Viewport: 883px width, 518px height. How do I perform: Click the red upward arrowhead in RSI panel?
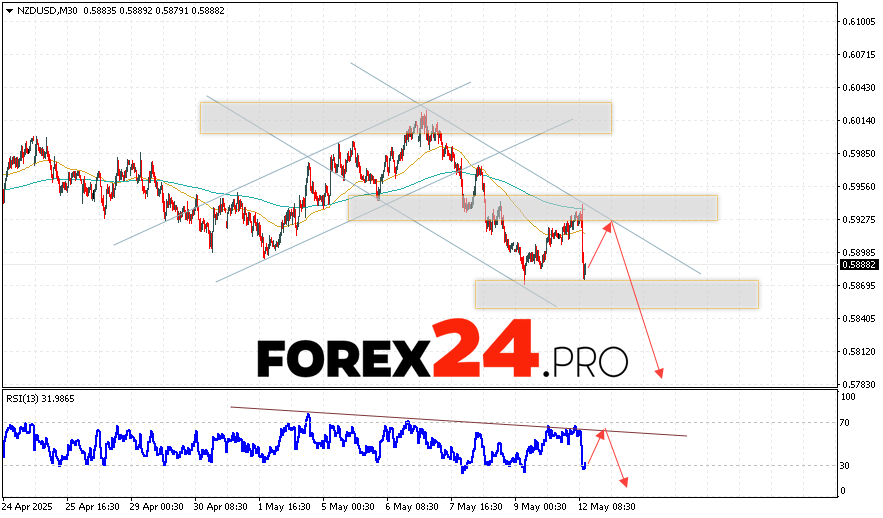(603, 432)
